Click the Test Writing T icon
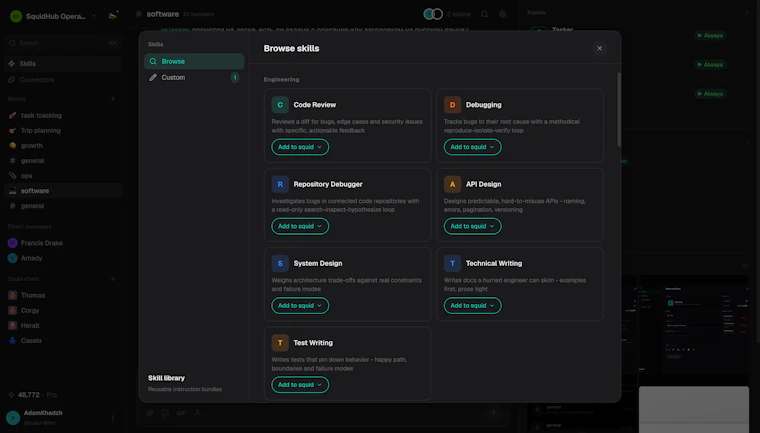This screenshot has width=760, height=433. (x=280, y=343)
